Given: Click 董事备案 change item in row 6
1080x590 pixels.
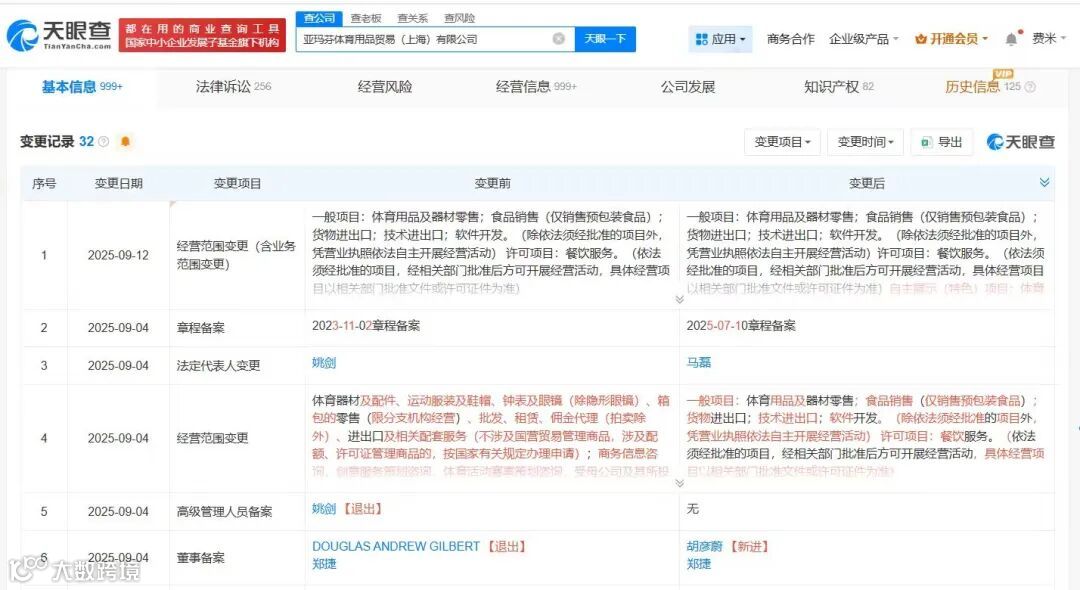Looking at the screenshot, I should (200, 558).
